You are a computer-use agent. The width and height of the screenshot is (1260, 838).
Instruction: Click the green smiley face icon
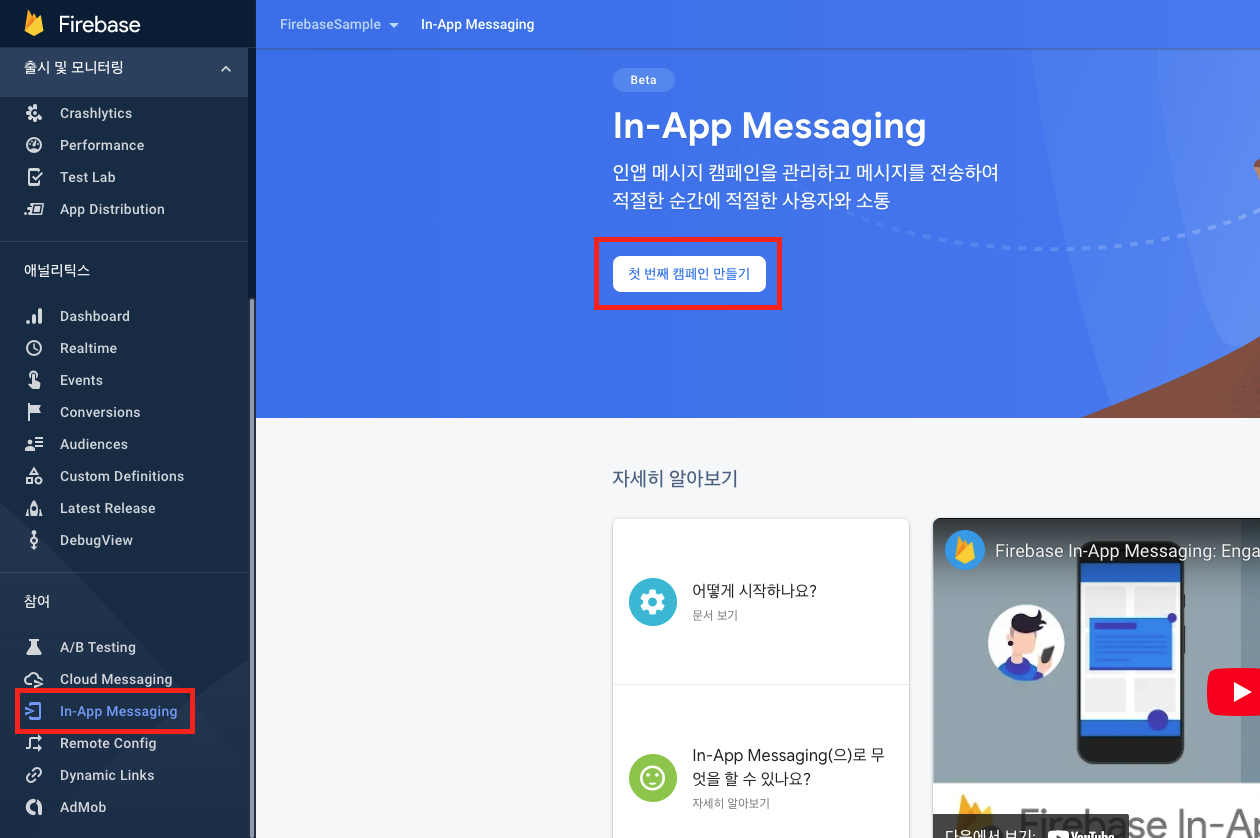coord(653,778)
